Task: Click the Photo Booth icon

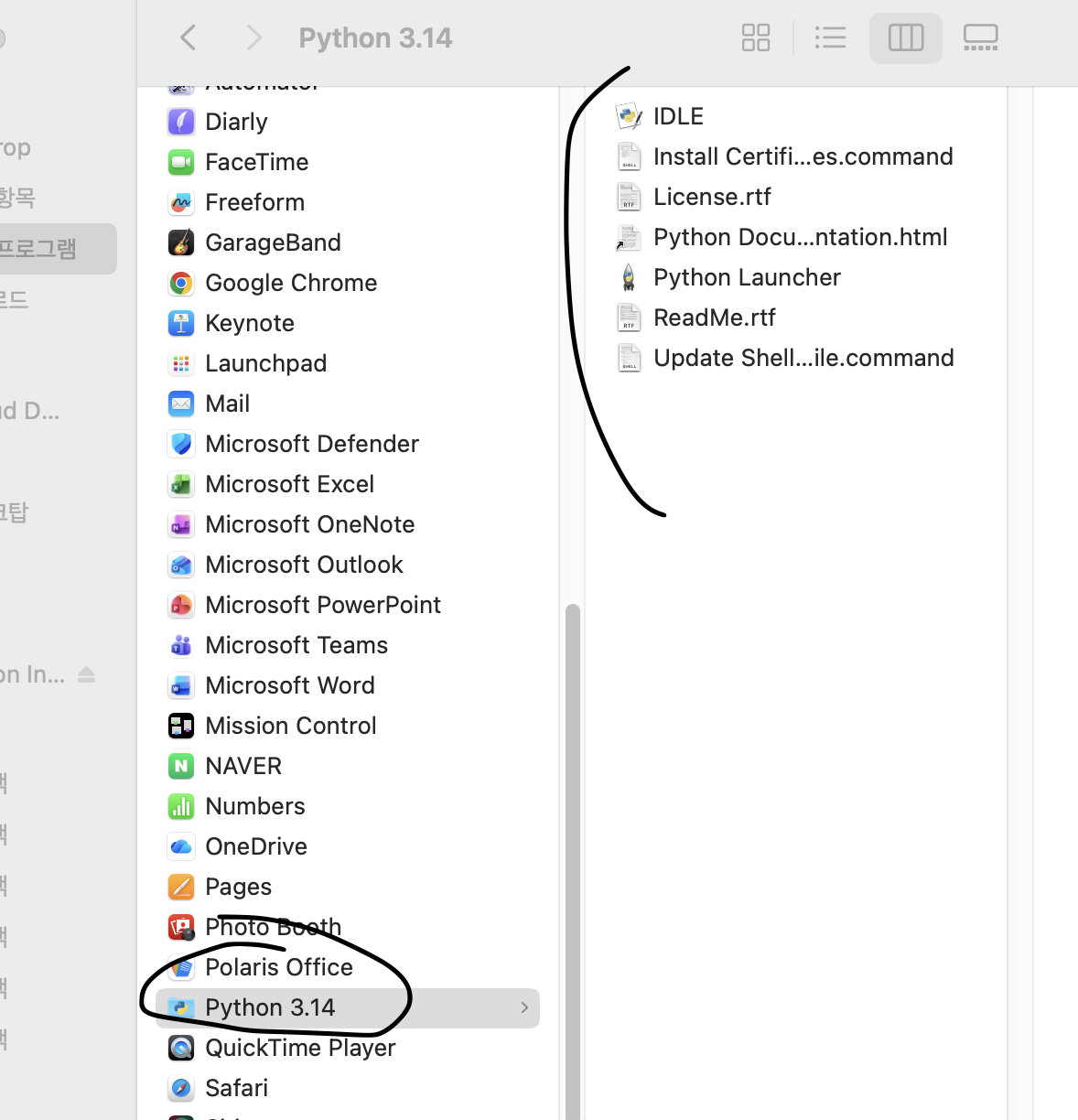Action: click(181, 927)
